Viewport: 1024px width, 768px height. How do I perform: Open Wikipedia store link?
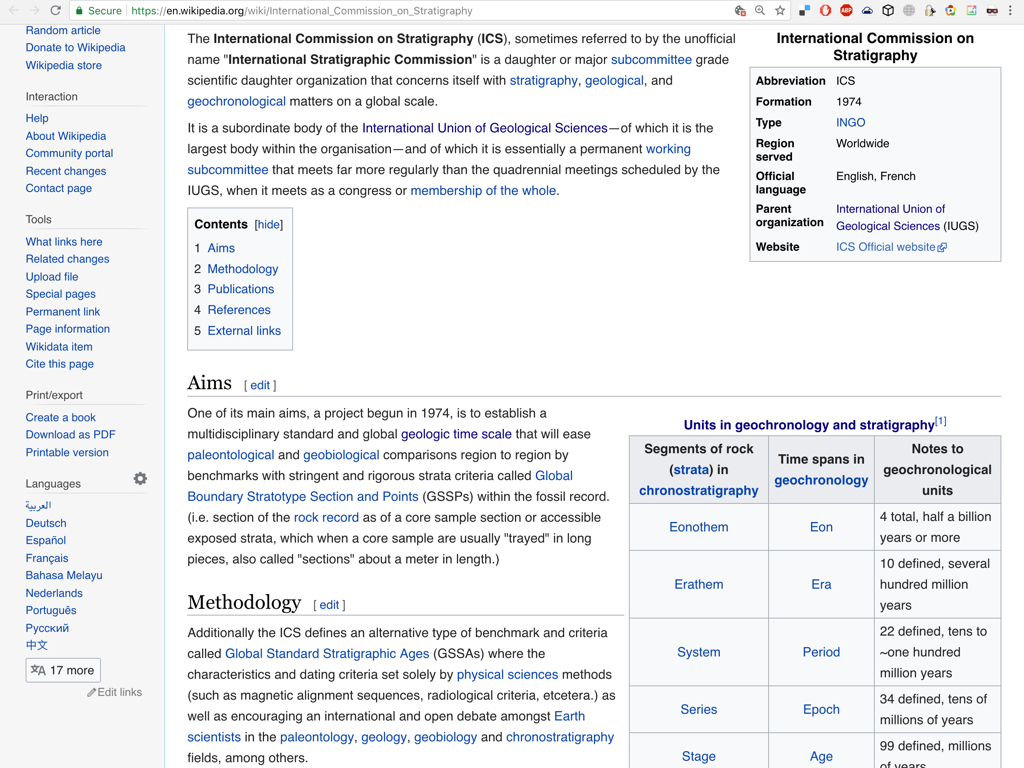pos(63,65)
